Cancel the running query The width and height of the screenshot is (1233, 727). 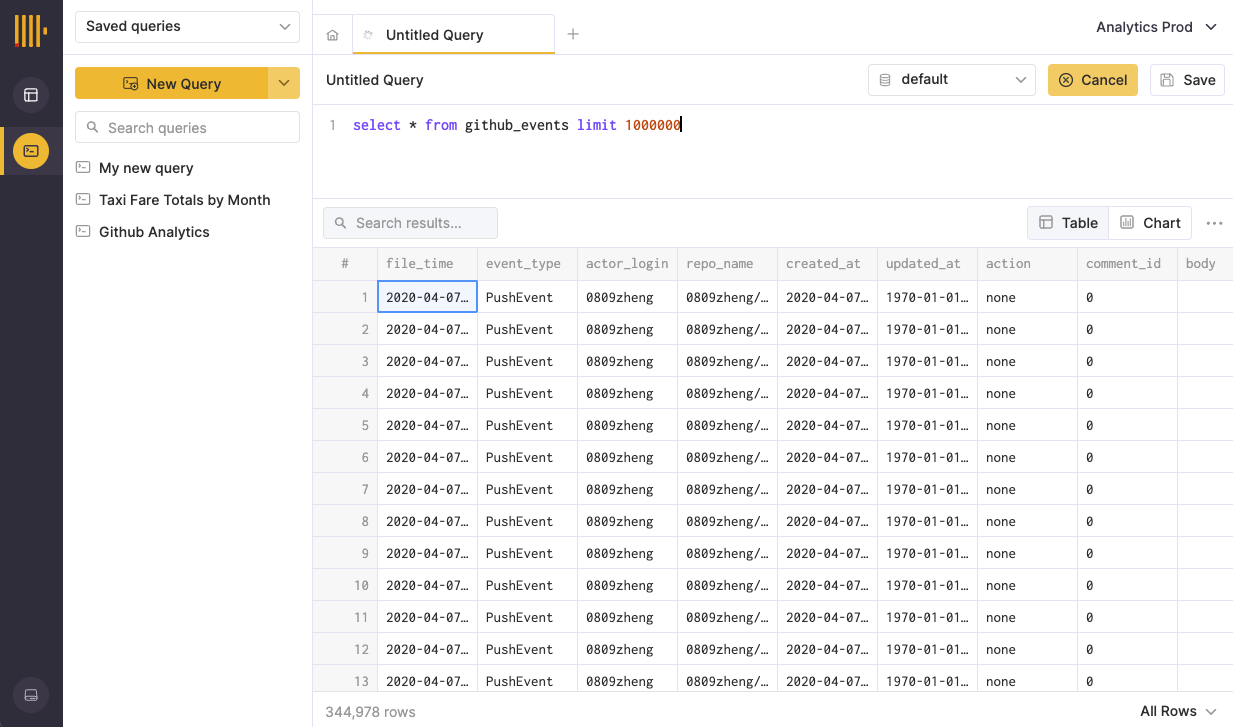pos(1092,79)
